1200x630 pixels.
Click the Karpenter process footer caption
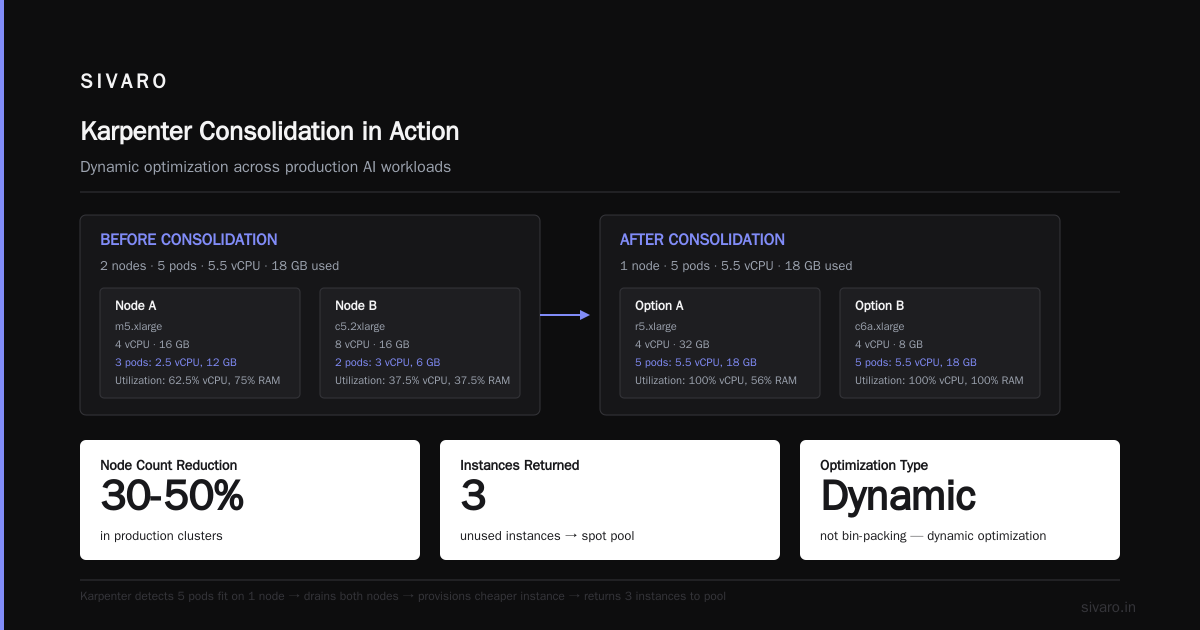(403, 596)
